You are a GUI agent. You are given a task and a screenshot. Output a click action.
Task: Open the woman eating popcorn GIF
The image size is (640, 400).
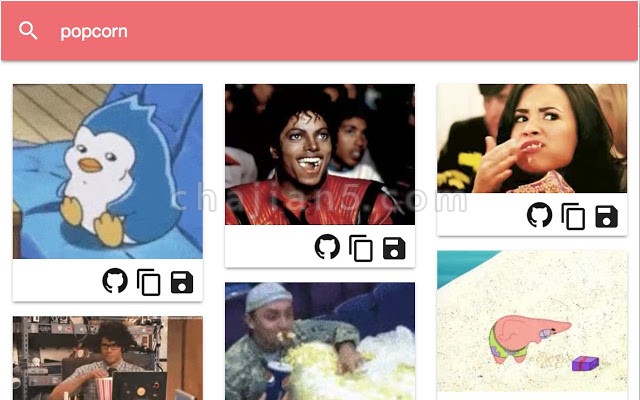click(x=532, y=138)
